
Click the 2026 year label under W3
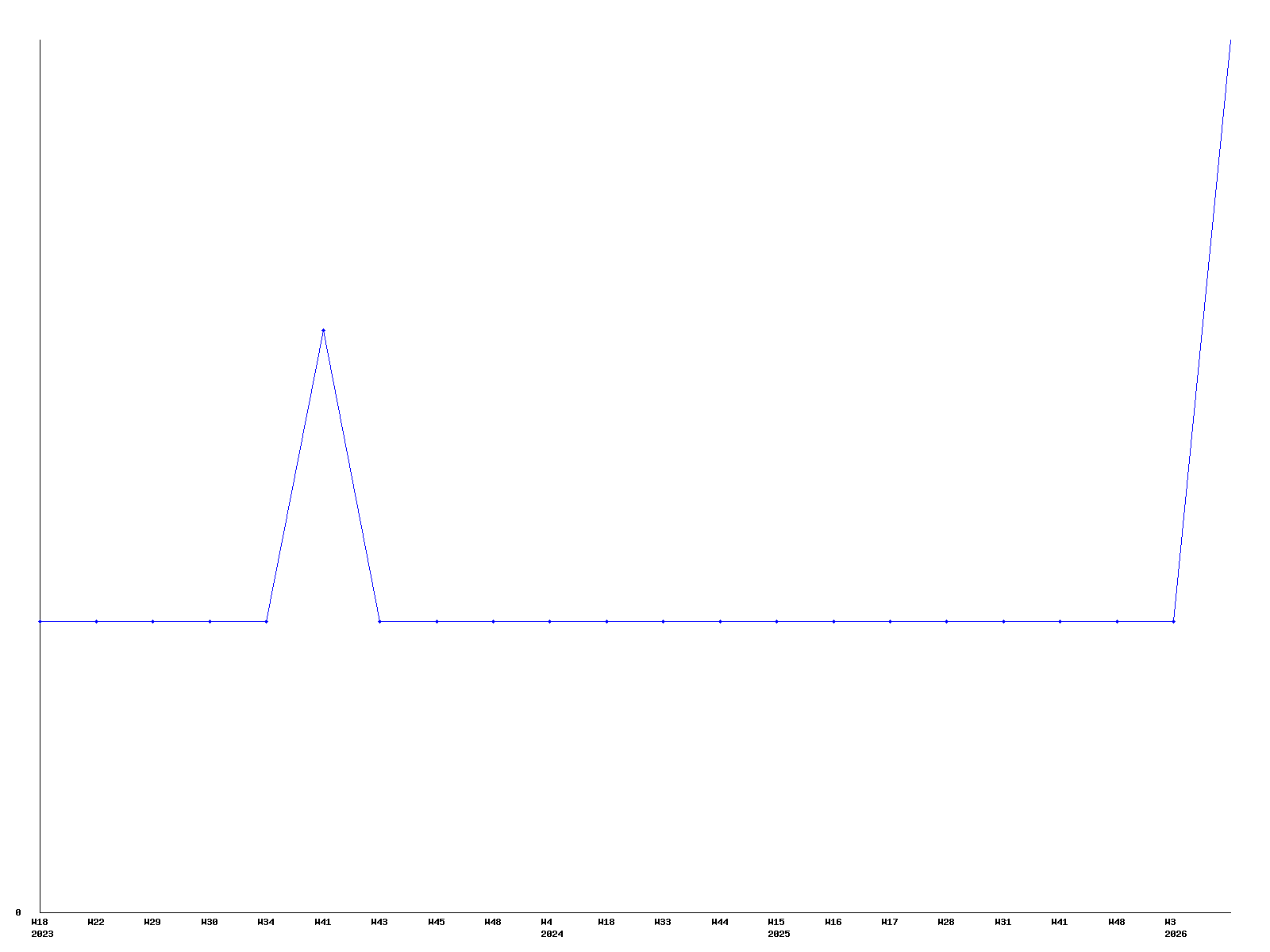pos(1176,934)
